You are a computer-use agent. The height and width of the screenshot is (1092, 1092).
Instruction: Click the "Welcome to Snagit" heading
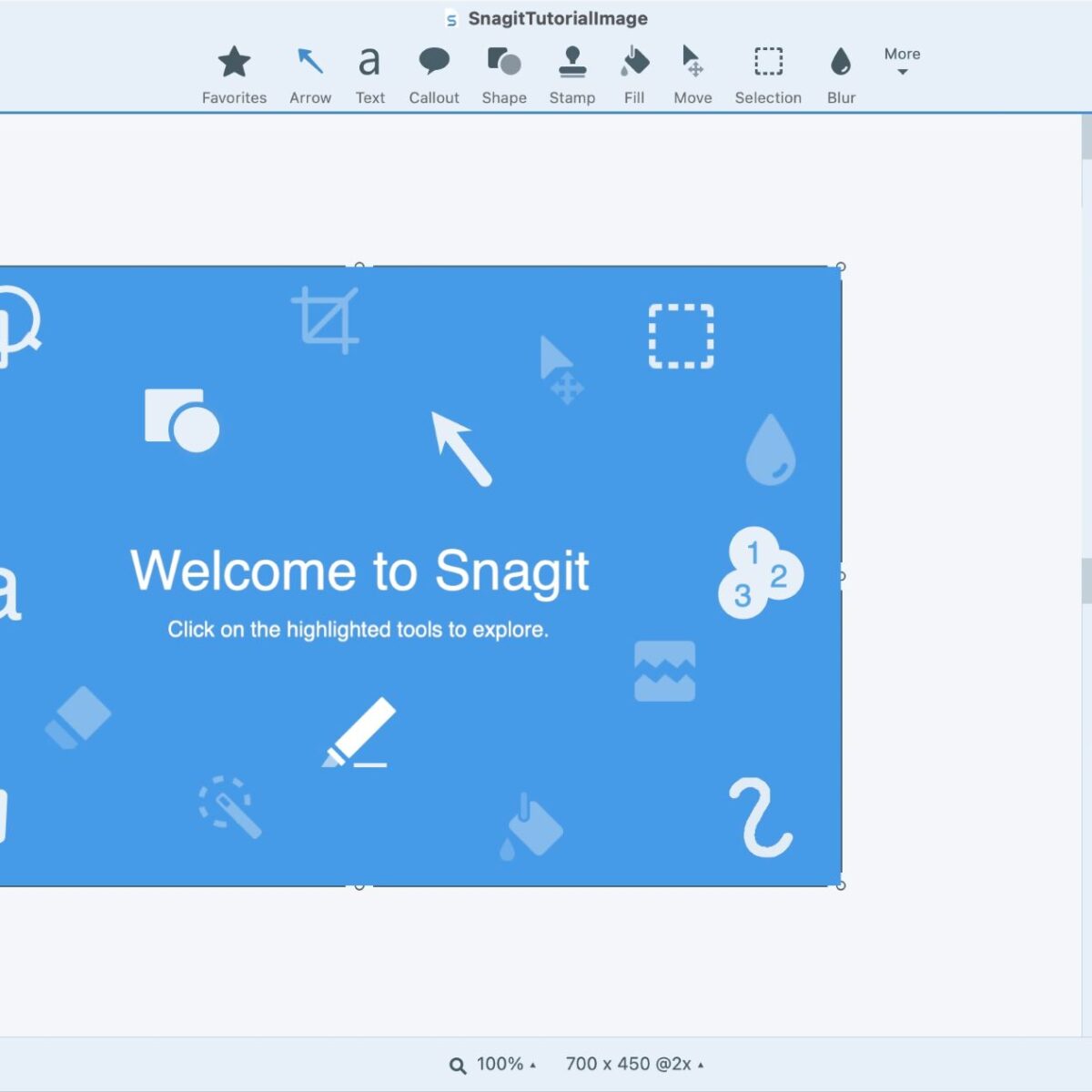coord(359,571)
